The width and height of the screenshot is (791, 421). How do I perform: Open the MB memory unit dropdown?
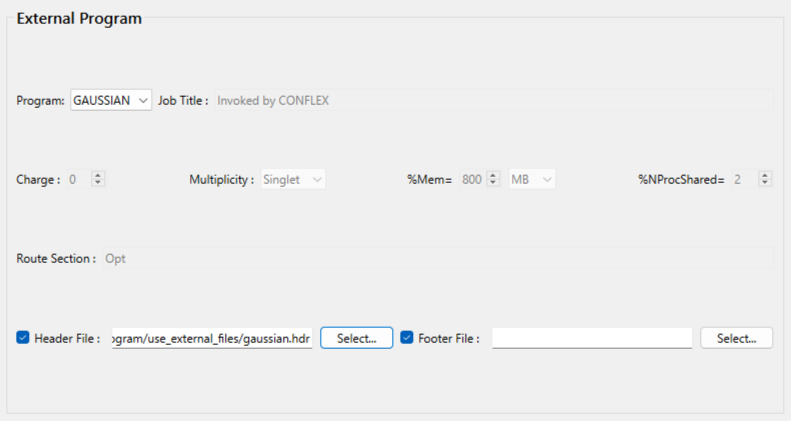(532, 179)
